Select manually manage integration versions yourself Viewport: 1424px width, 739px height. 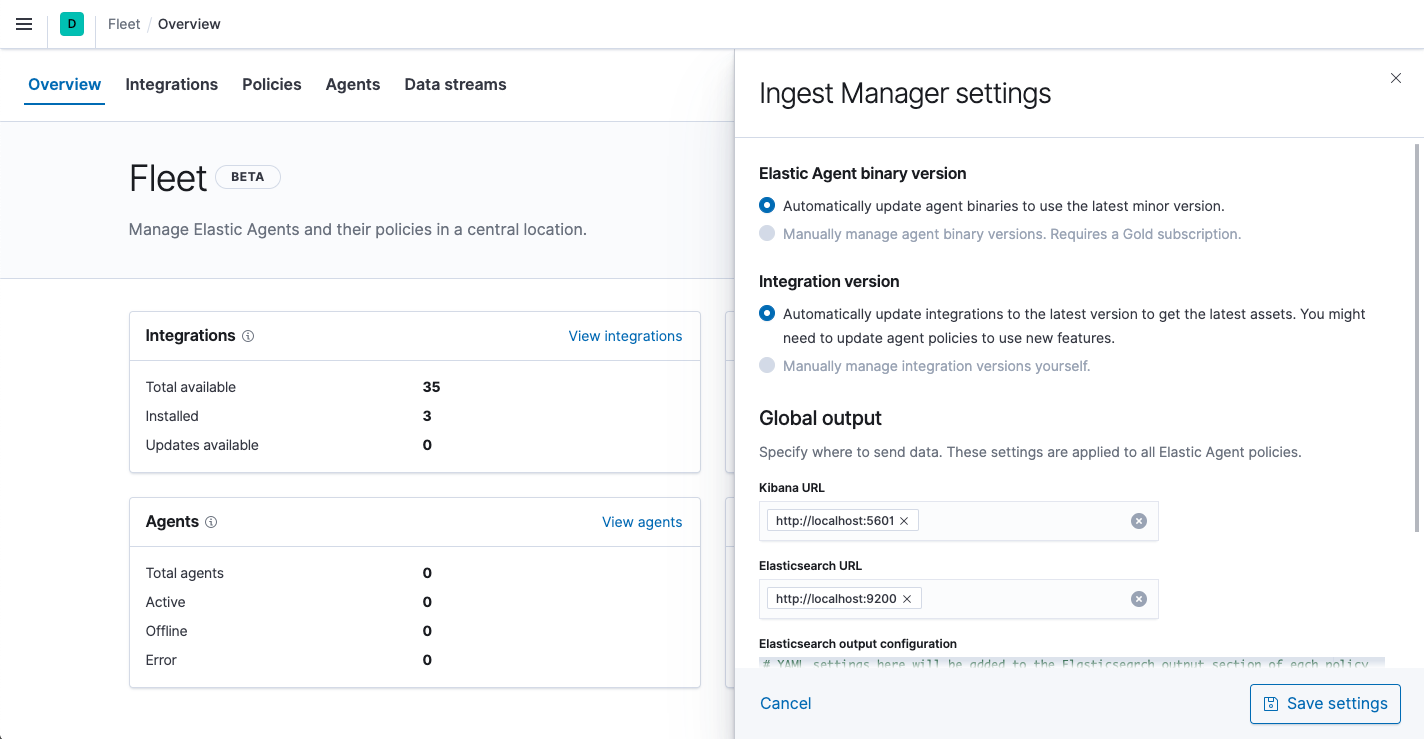(x=767, y=365)
